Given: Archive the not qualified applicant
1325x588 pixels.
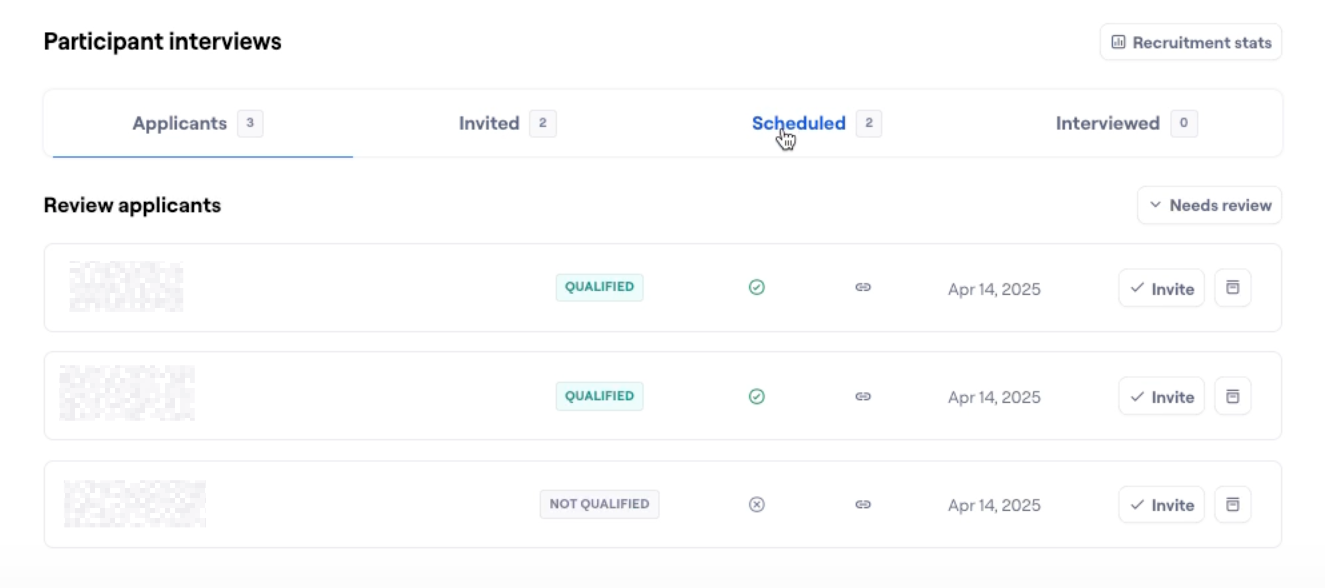Looking at the screenshot, I should (1233, 505).
